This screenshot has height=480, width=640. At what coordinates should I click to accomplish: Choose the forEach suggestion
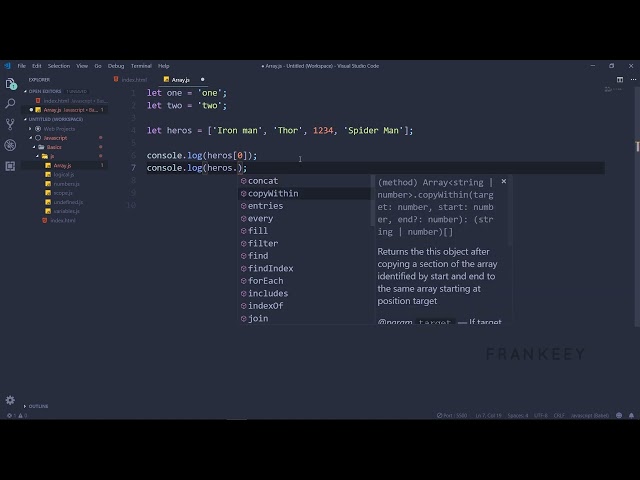[x=304, y=281]
